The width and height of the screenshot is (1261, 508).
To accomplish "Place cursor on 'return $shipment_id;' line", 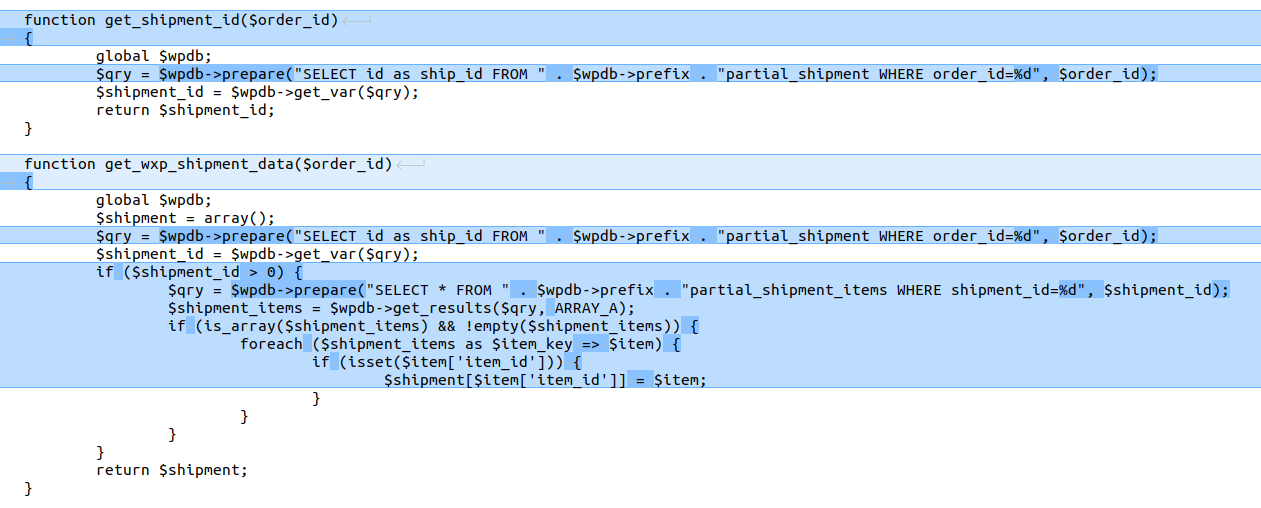I will click(x=185, y=110).
